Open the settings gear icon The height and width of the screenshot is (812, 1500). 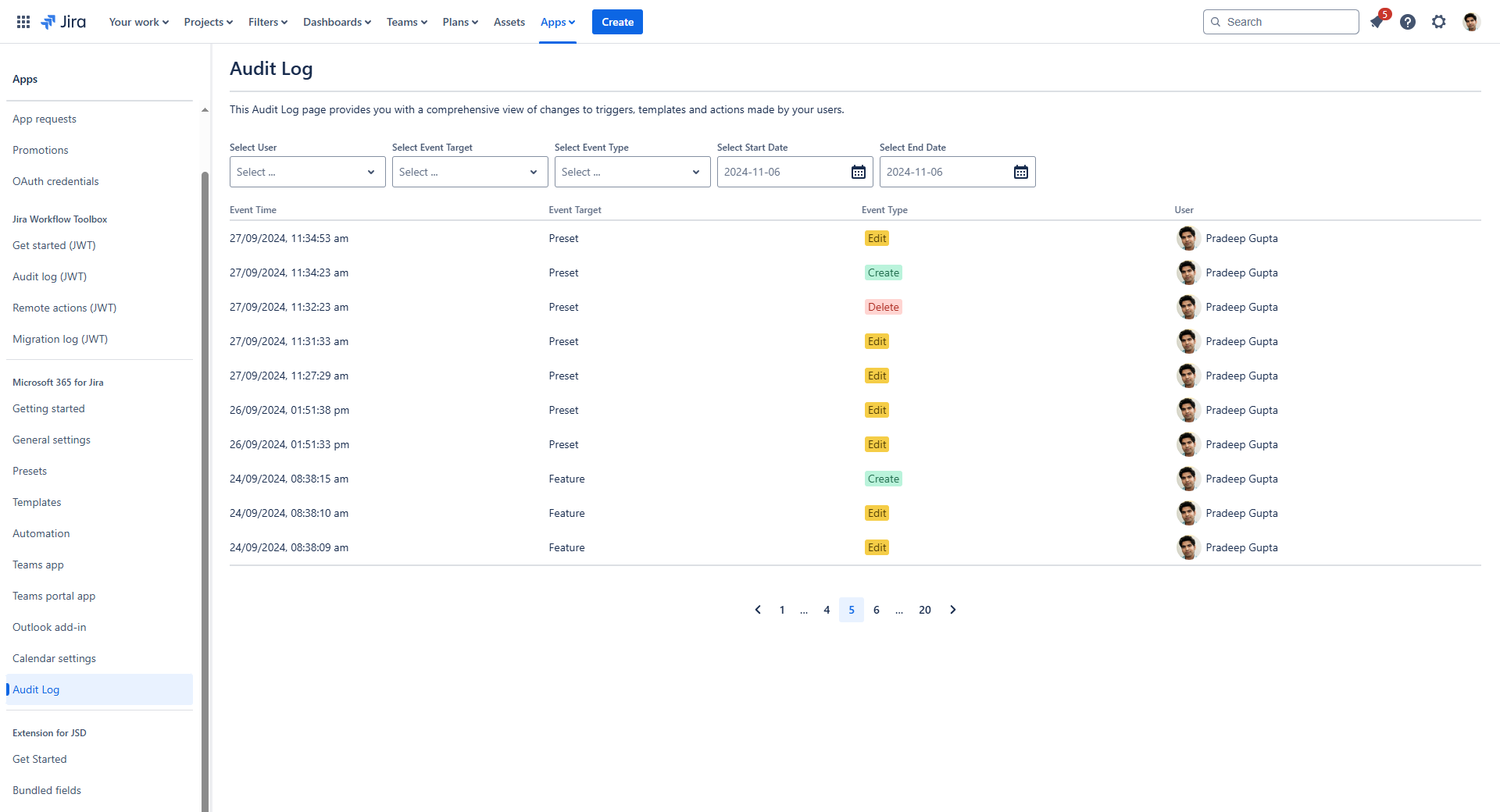pos(1439,22)
